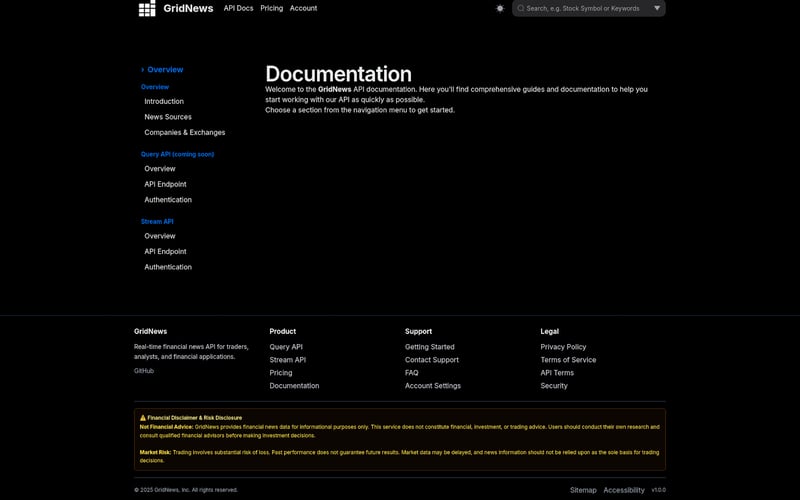Select the Query API (coming soon) section heading

pos(178,154)
